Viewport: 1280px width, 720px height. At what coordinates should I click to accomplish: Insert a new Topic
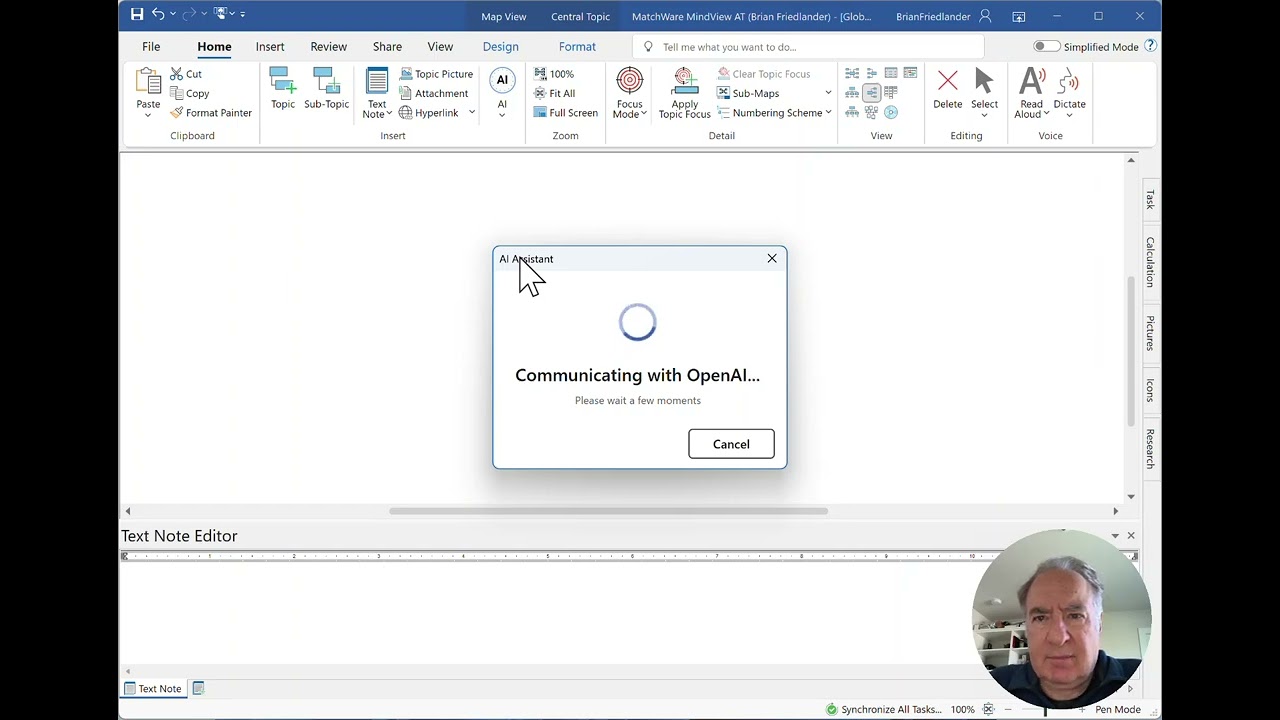(x=283, y=88)
